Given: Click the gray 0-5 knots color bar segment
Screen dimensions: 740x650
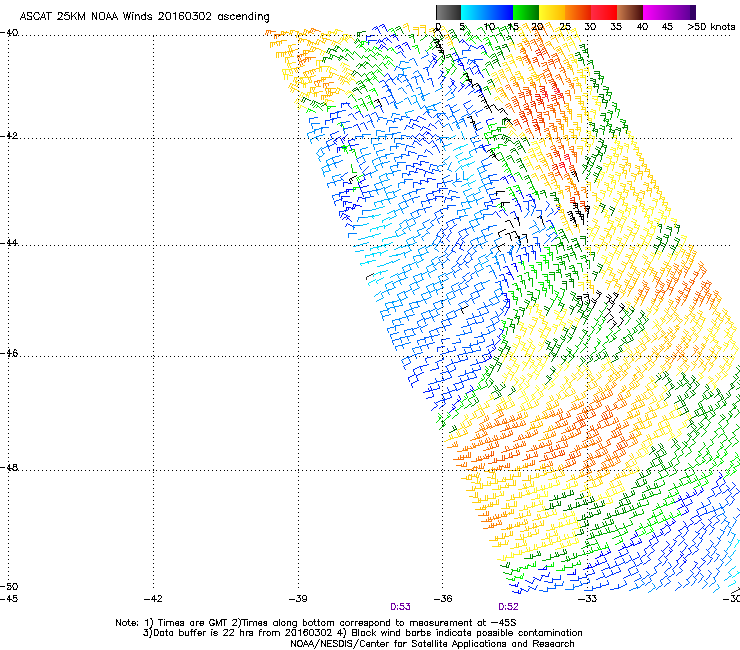Looking at the screenshot, I should pyautogui.click(x=448, y=12).
